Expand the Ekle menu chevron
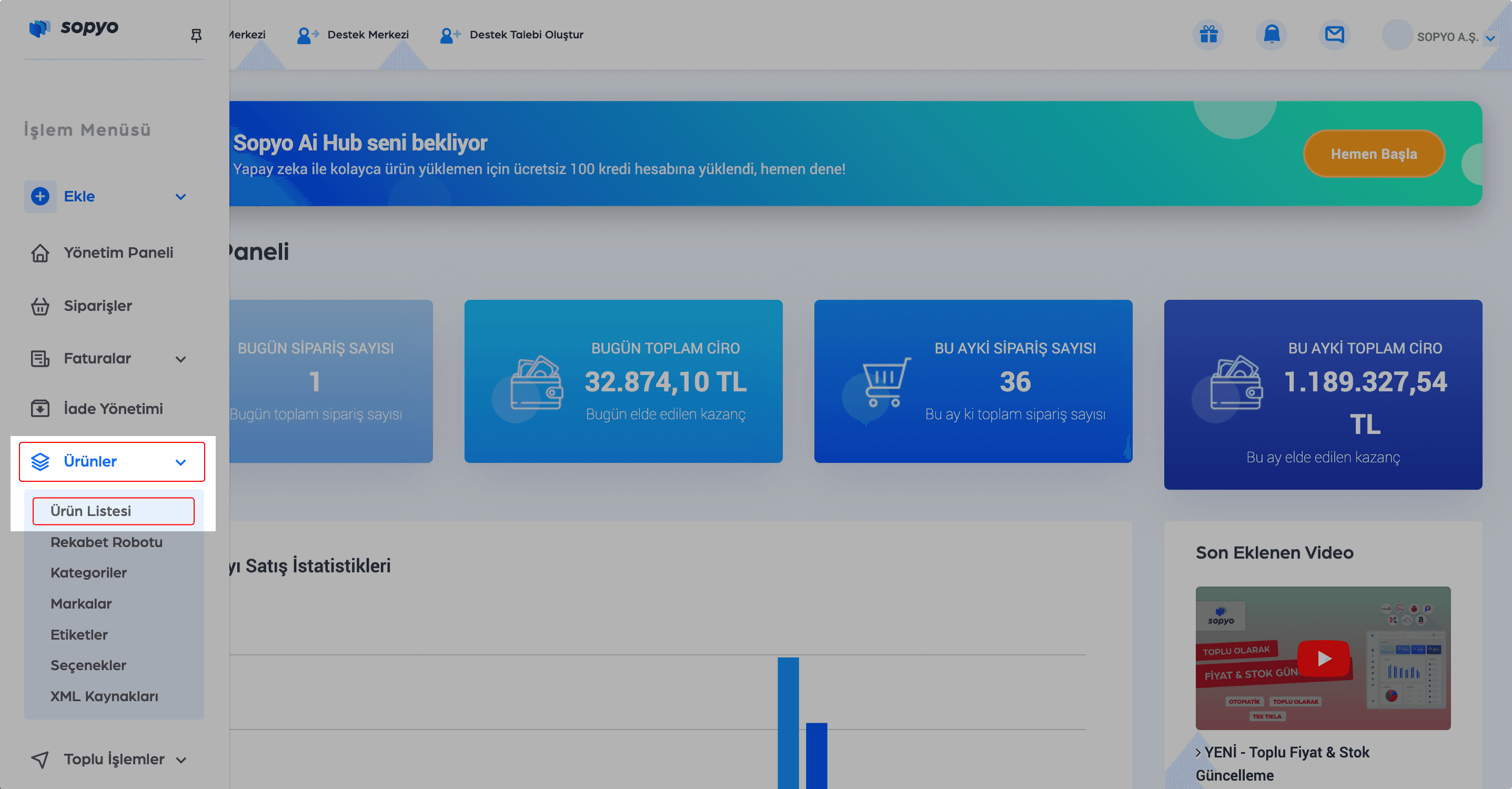This screenshot has height=789, width=1512. [x=181, y=197]
